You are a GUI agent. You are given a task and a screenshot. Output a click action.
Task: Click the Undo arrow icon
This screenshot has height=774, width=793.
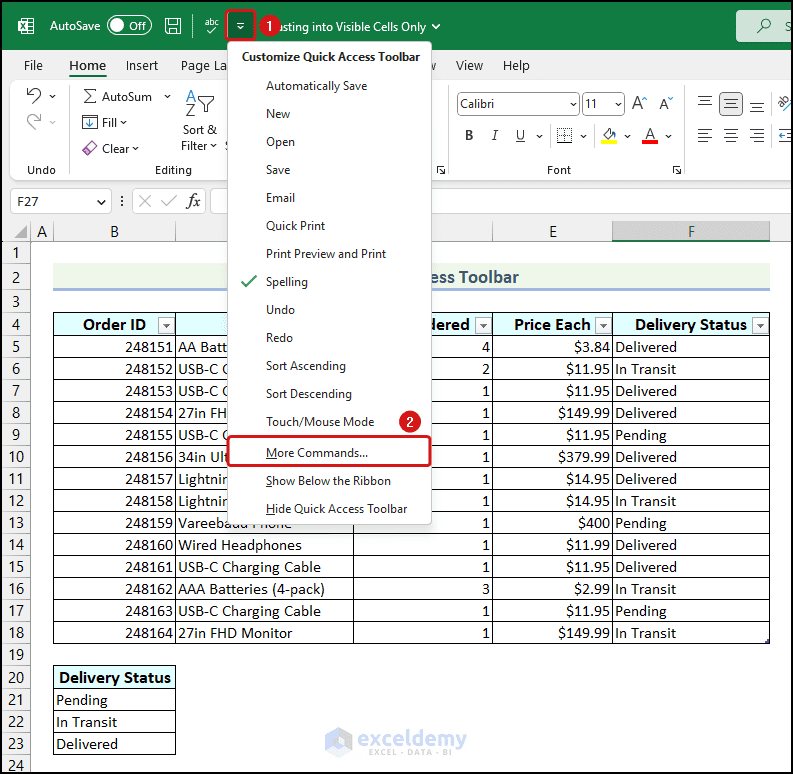coord(34,95)
